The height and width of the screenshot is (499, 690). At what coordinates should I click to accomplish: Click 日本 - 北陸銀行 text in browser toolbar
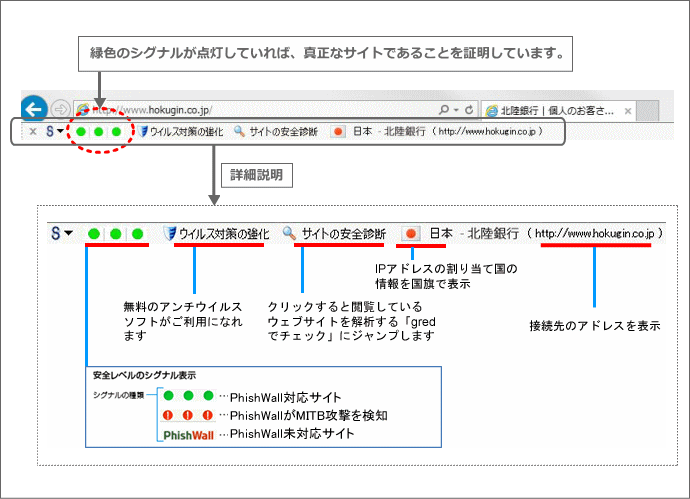[x=389, y=132]
